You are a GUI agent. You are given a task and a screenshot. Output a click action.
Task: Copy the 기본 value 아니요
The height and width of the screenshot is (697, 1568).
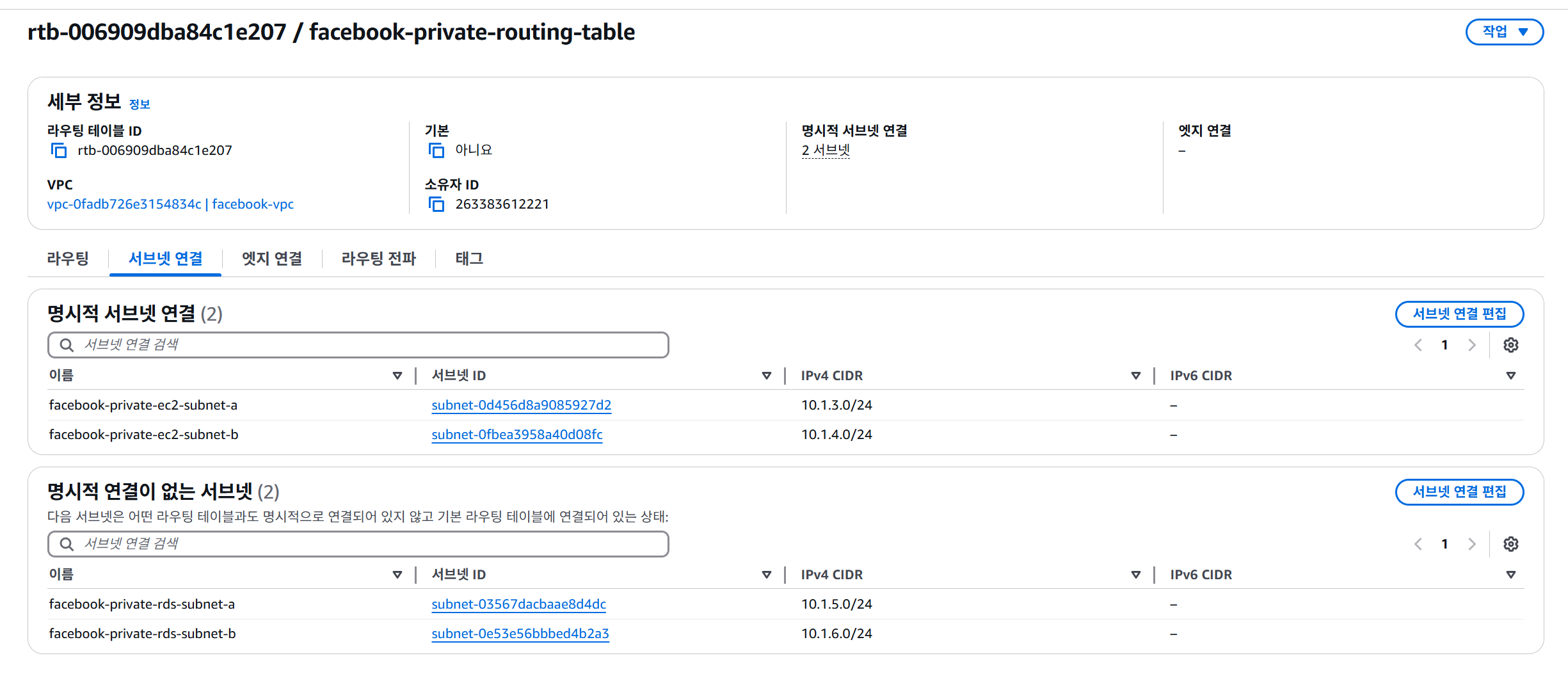click(x=436, y=151)
